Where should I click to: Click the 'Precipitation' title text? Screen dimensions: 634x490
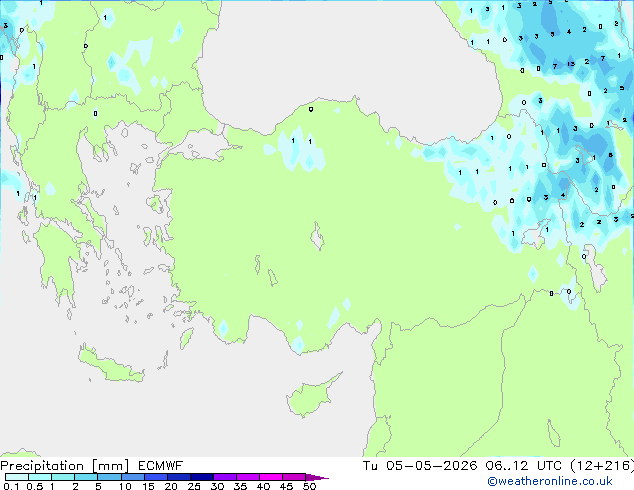pos(42,466)
